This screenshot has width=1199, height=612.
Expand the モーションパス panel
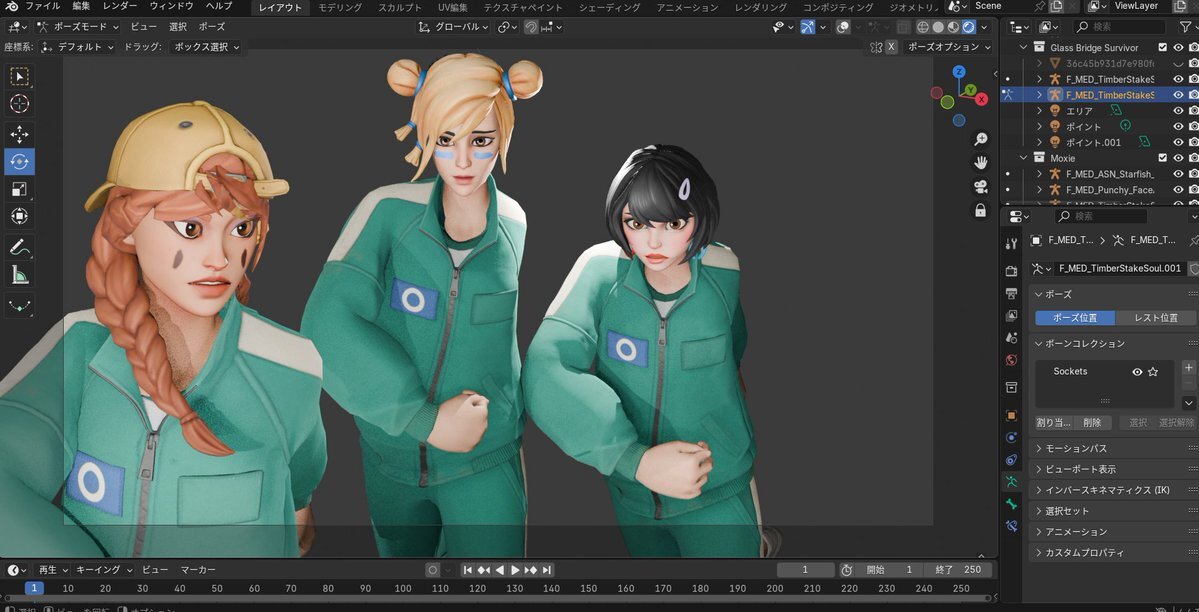coord(1113,448)
